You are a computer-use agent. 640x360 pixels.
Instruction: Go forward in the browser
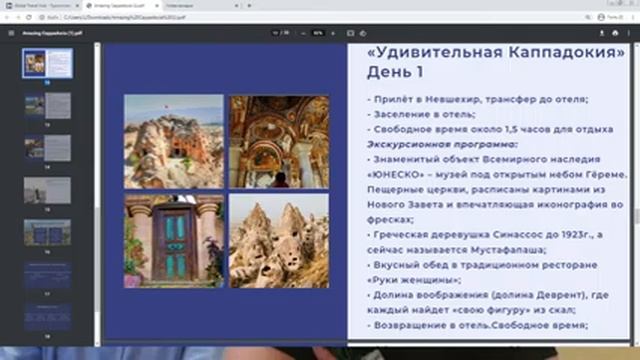pos(18,17)
